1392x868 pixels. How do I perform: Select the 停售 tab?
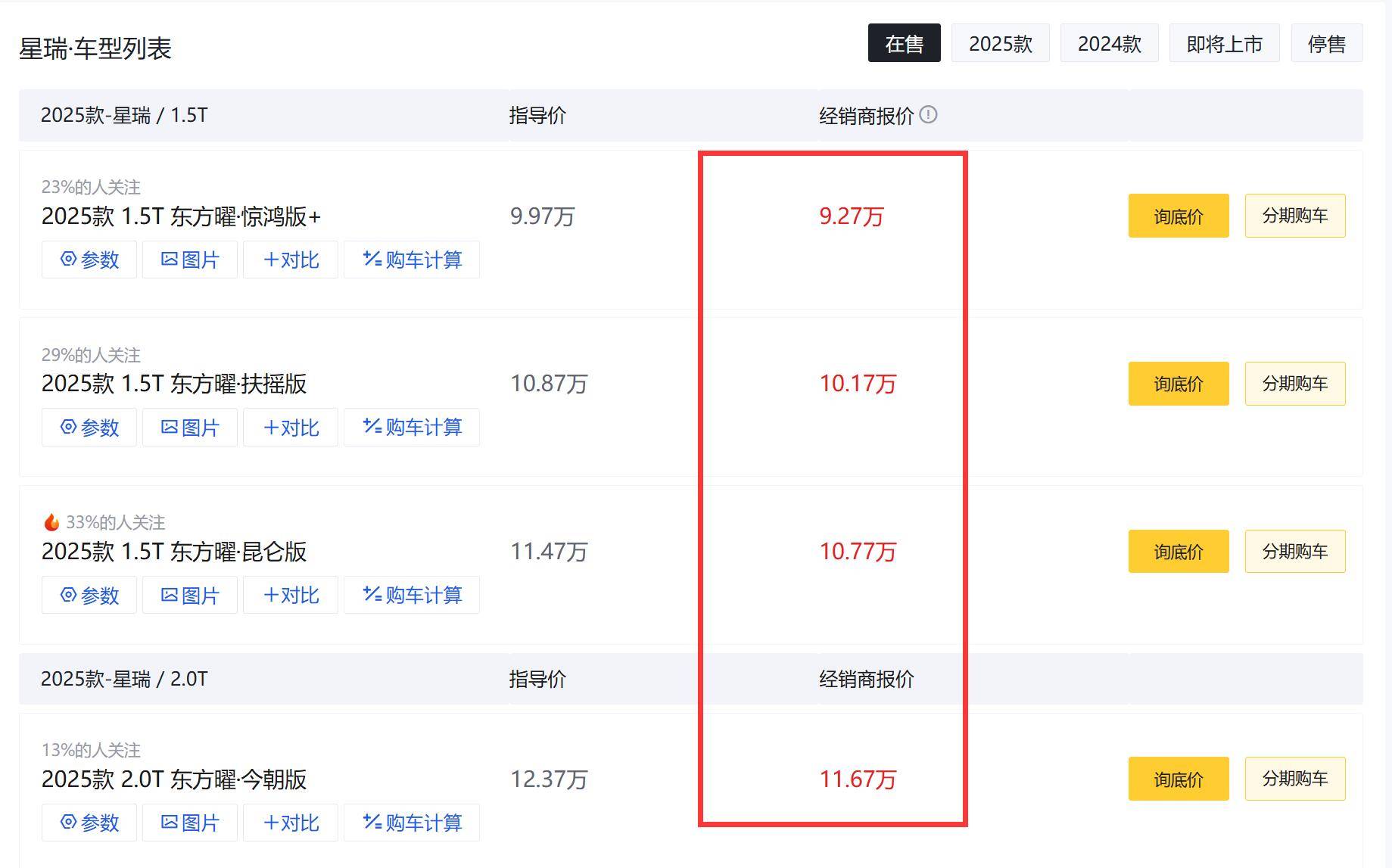click(x=1325, y=43)
